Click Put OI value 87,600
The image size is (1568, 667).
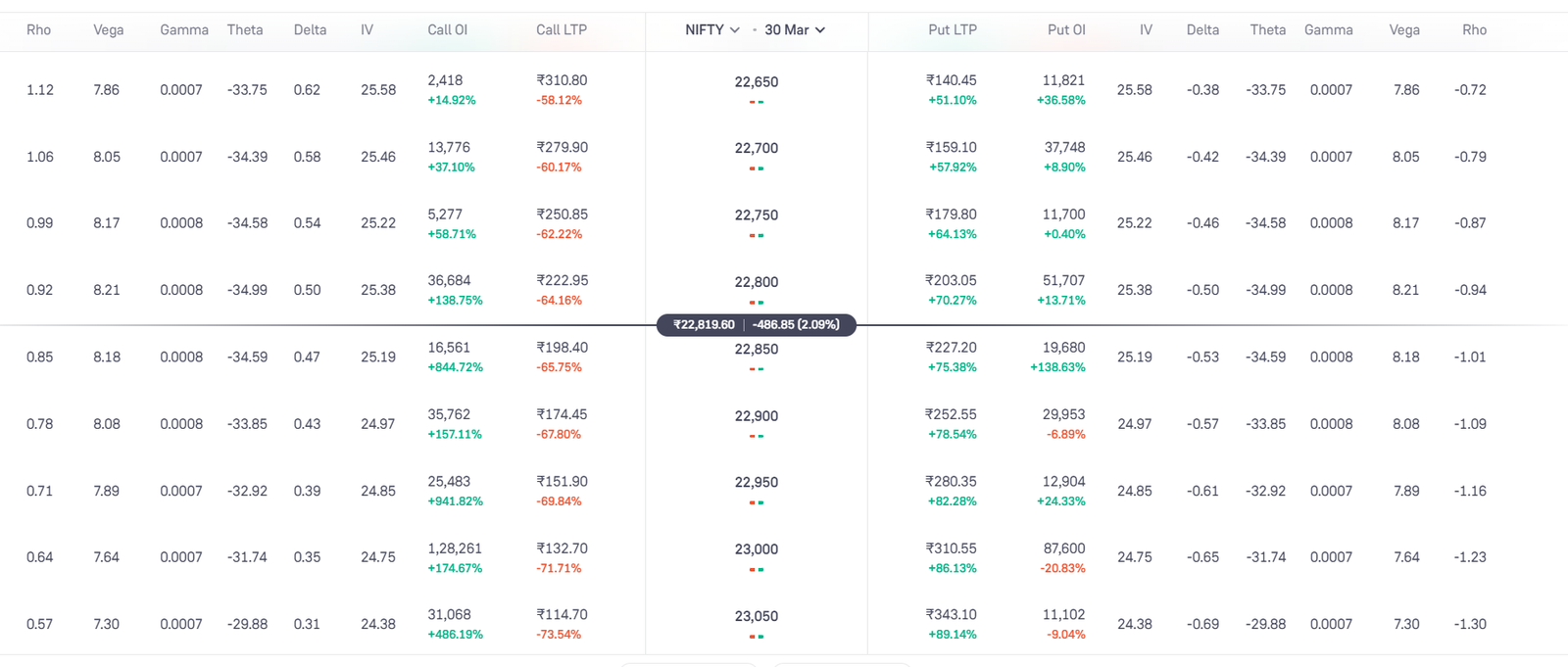pos(1066,549)
